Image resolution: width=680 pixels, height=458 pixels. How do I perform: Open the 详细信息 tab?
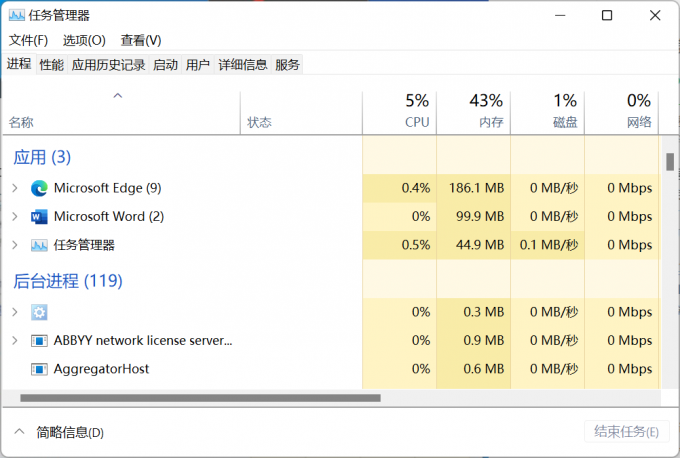point(243,65)
